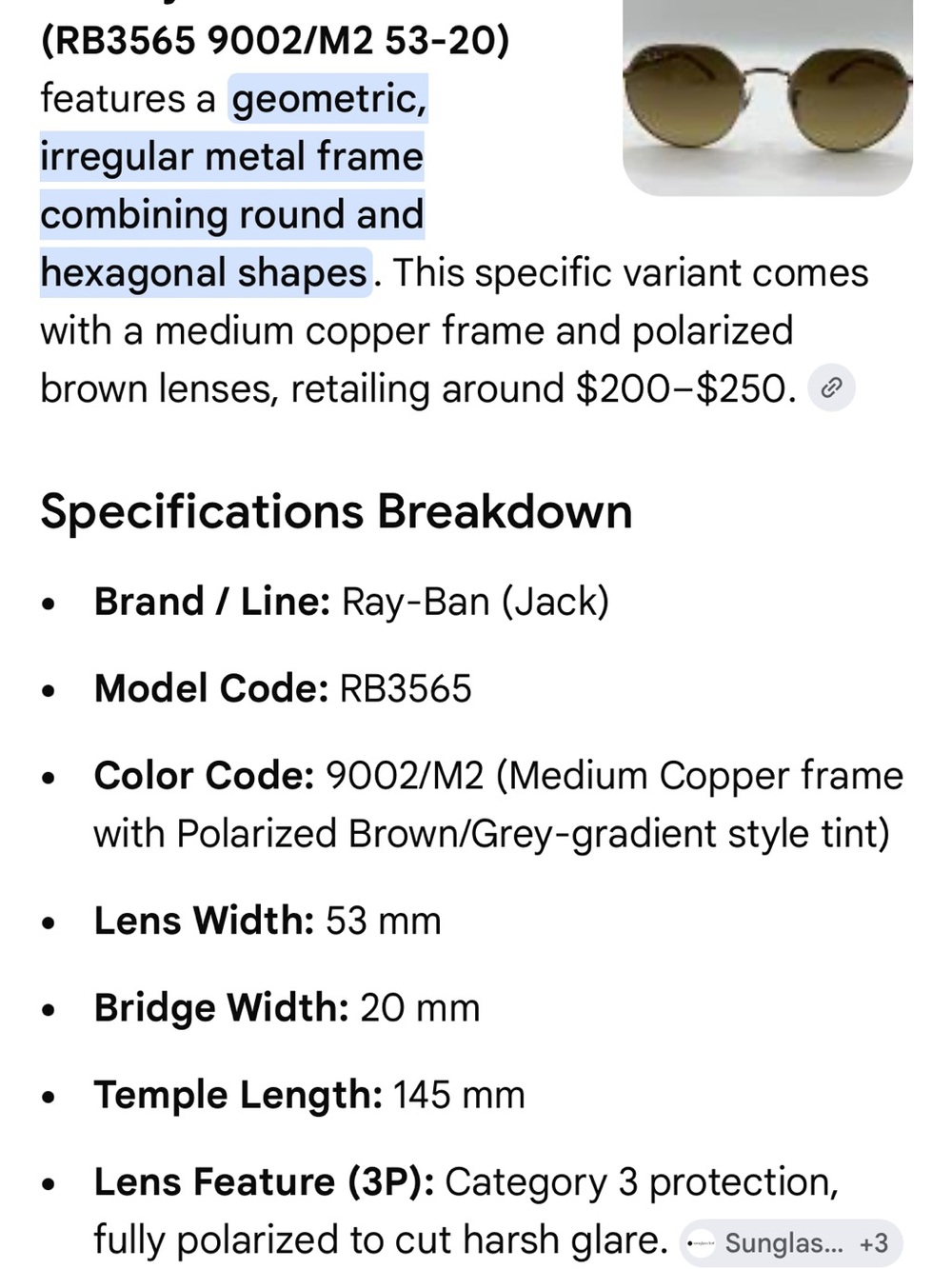952x1269 pixels.
Task: Click the Temple Length 145 mm entry
Action: [309, 1095]
